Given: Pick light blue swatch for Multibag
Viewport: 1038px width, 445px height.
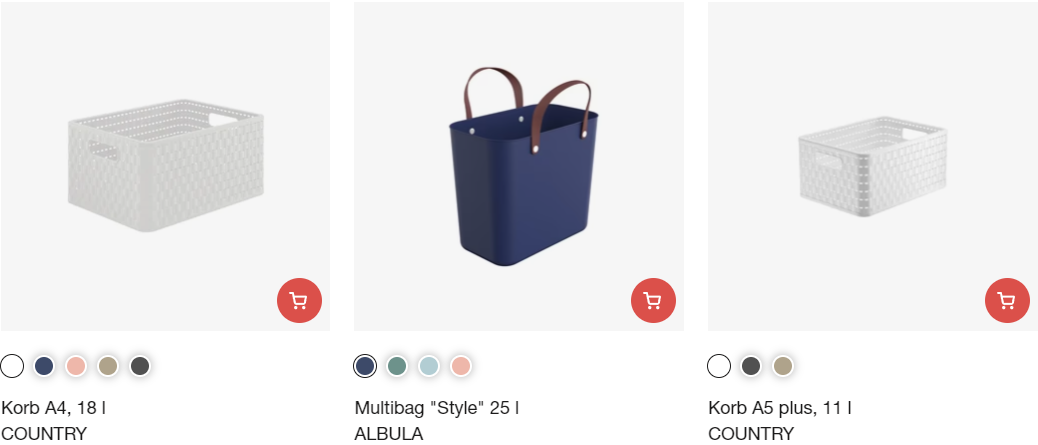Looking at the screenshot, I should coord(429,366).
